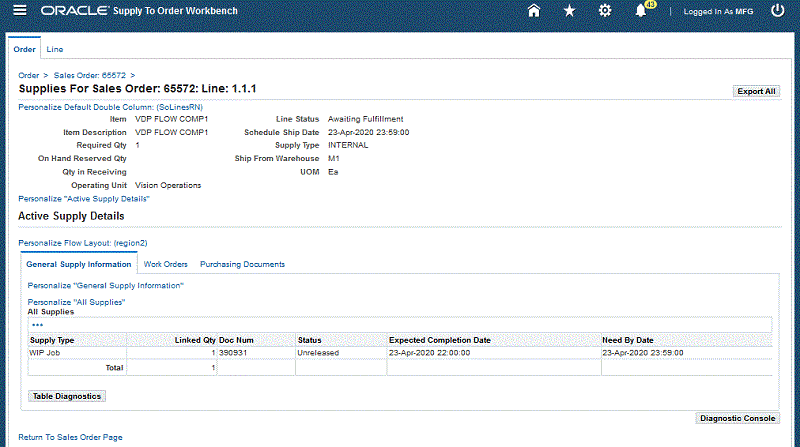Click the Total row label
This screenshot has width=800, height=447.
pyautogui.click(x=114, y=367)
